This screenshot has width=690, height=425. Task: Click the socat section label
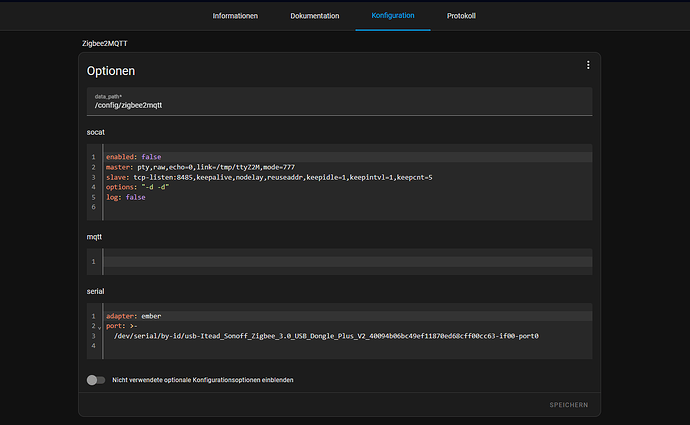pos(95,132)
